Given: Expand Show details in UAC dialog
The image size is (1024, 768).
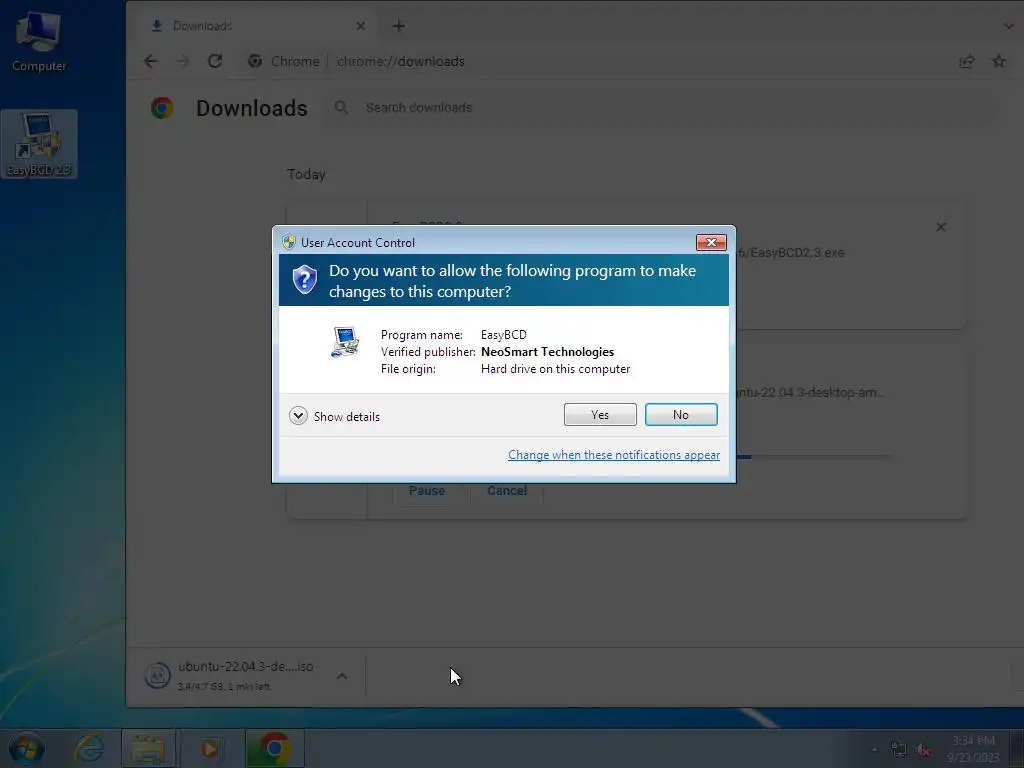Looking at the screenshot, I should 334,416.
